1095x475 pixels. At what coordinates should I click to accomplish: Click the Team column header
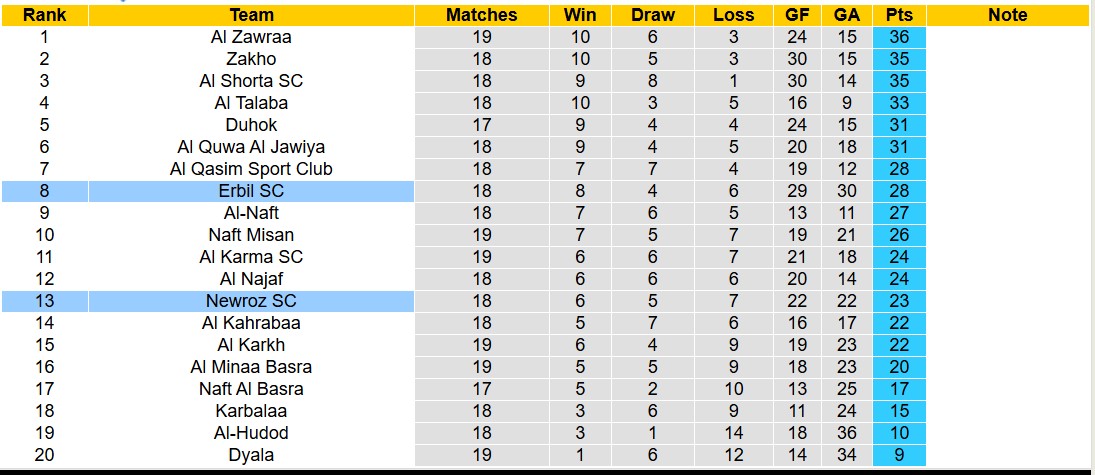coord(251,15)
